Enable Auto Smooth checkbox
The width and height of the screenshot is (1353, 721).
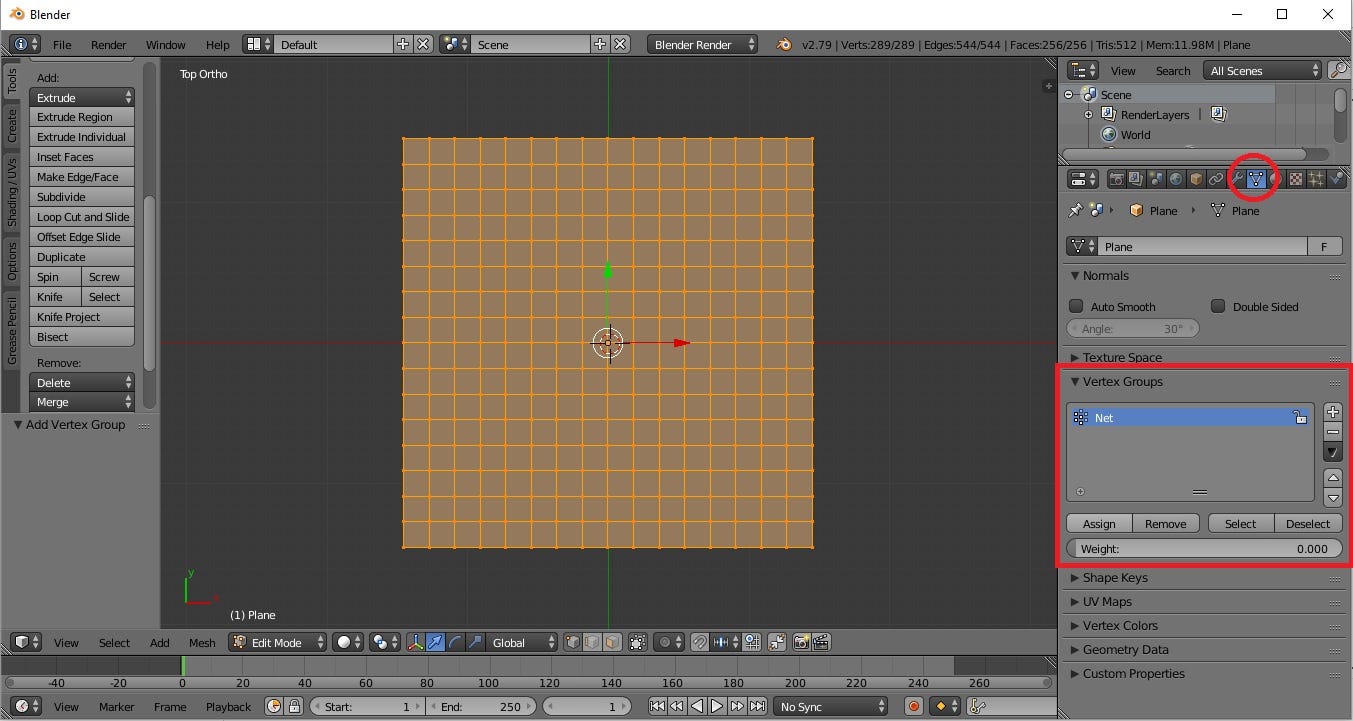tap(1077, 306)
